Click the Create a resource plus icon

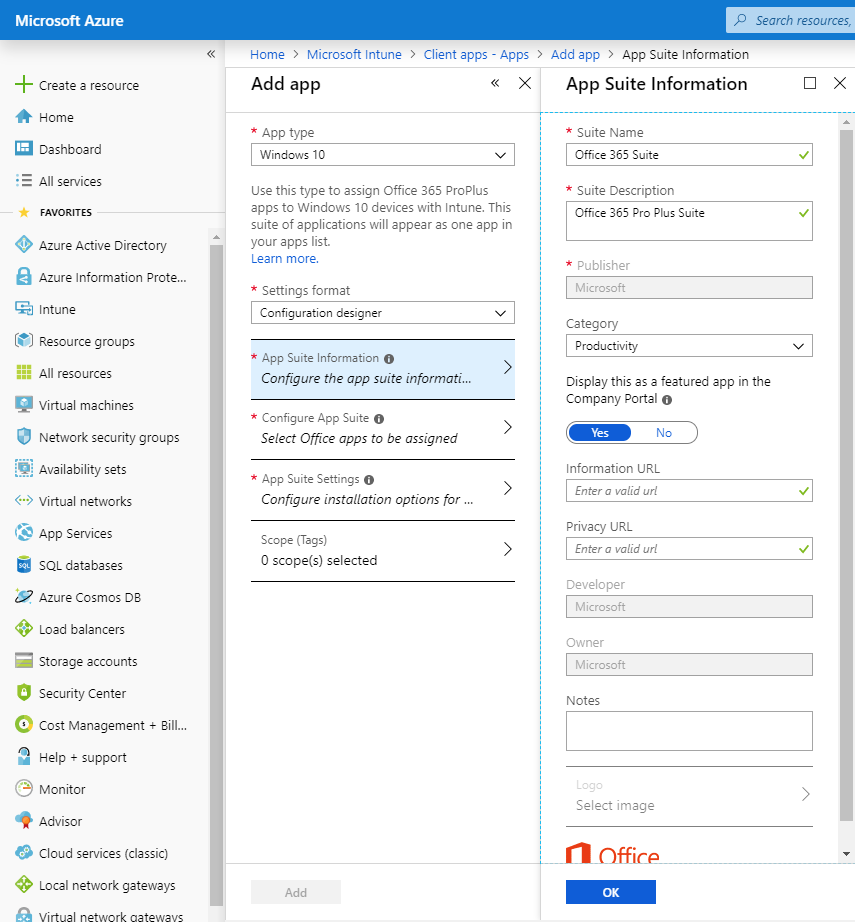[24, 85]
